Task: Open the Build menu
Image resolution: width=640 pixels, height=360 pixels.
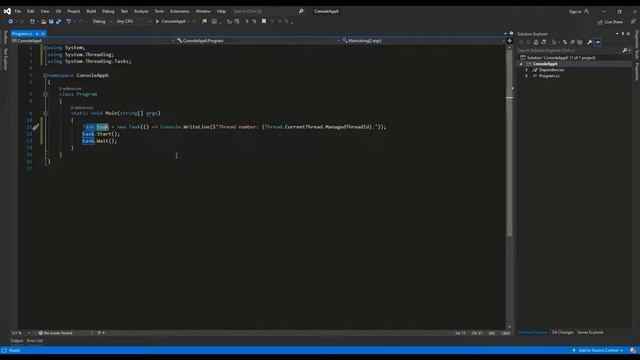Action: click(91, 11)
